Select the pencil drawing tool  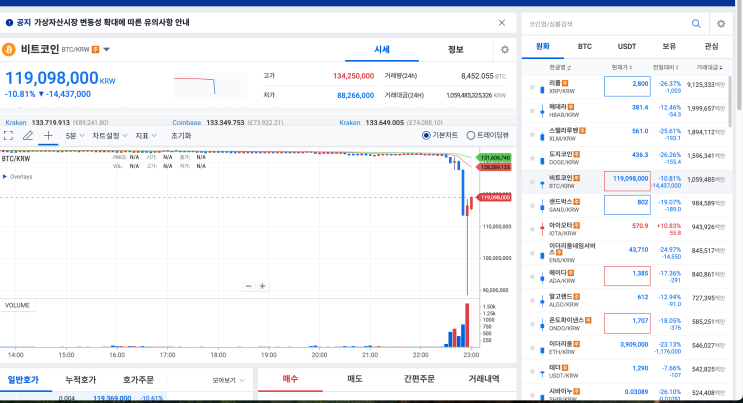(x=28, y=136)
